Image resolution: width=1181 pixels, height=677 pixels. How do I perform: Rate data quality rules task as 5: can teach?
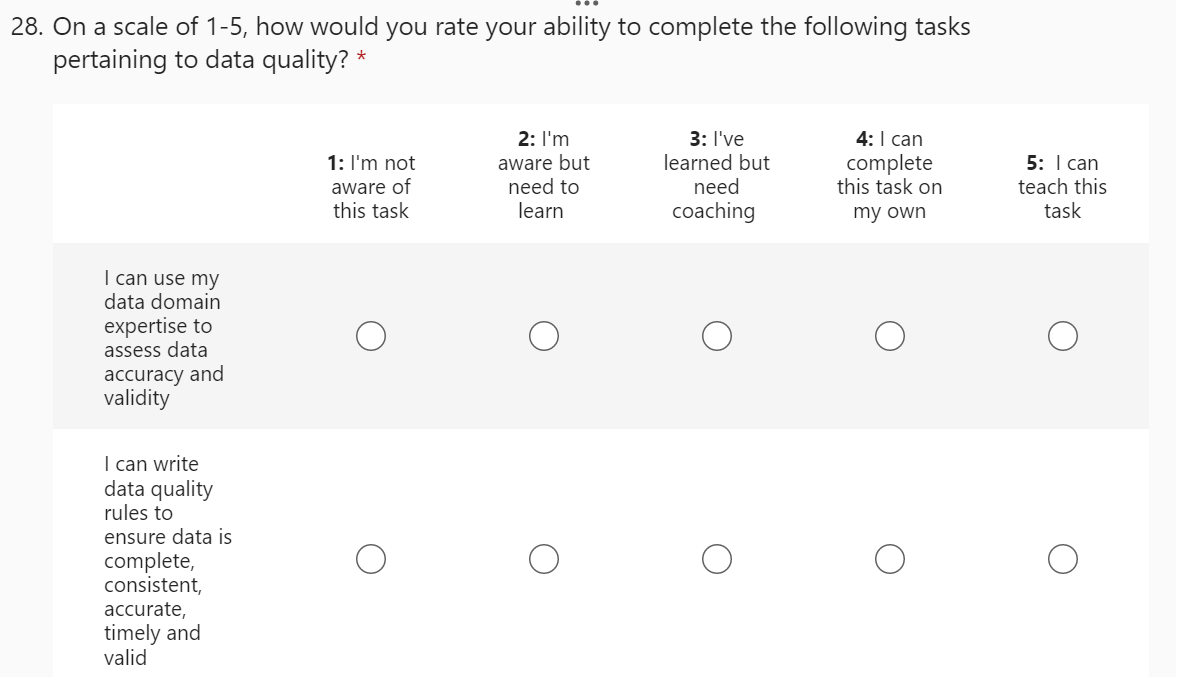coord(1063,560)
